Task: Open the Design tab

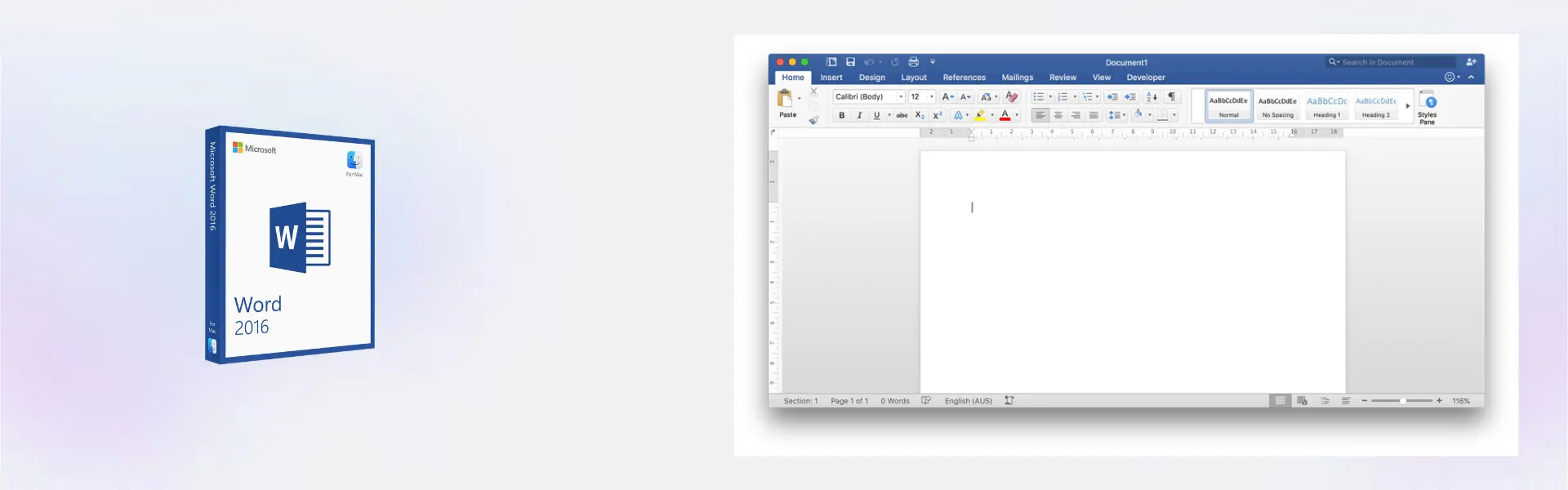Action: point(872,78)
